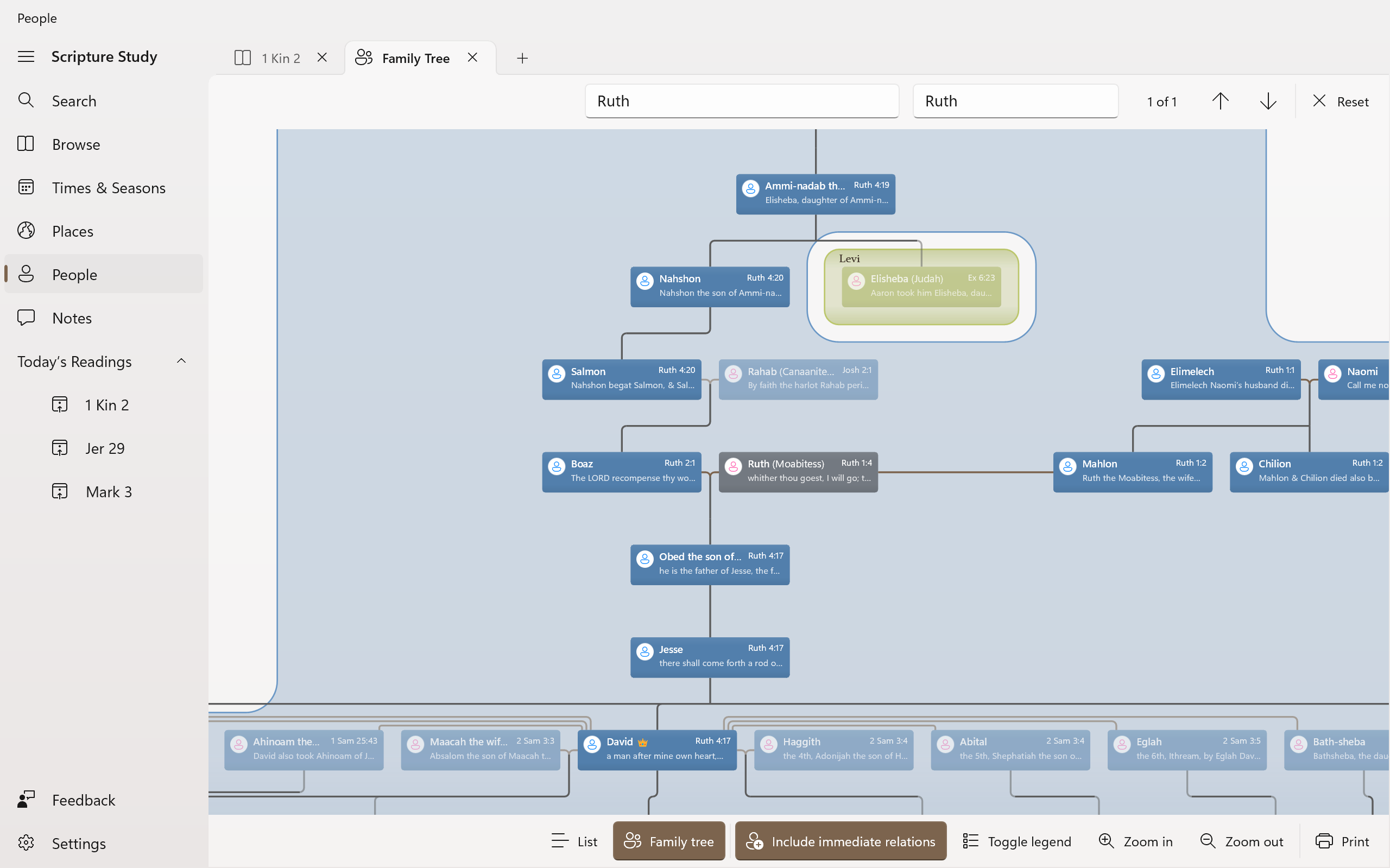Click the male avatar icon on Jesse card

[x=645, y=651]
